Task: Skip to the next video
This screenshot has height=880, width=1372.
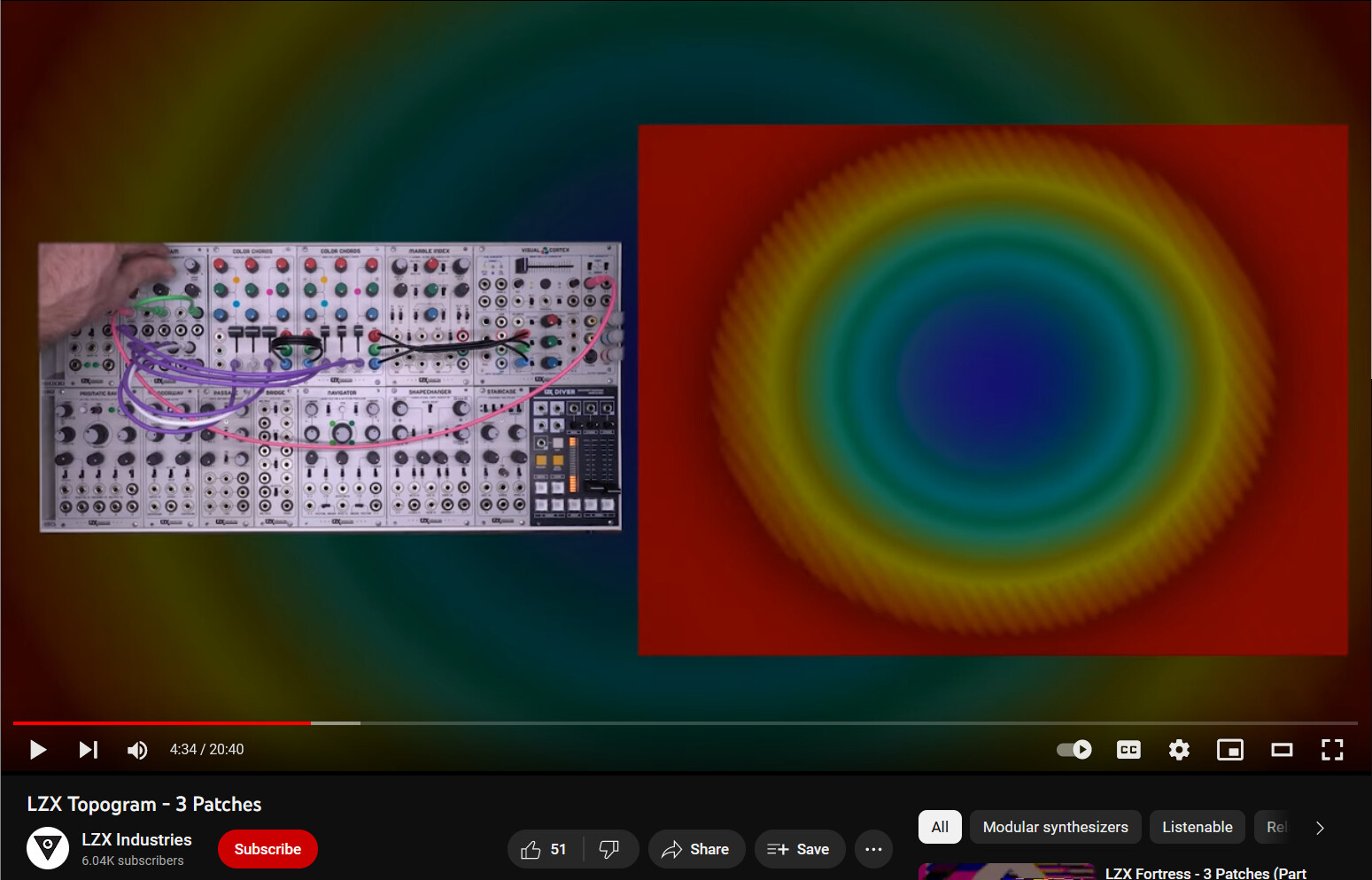Action: point(88,750)
